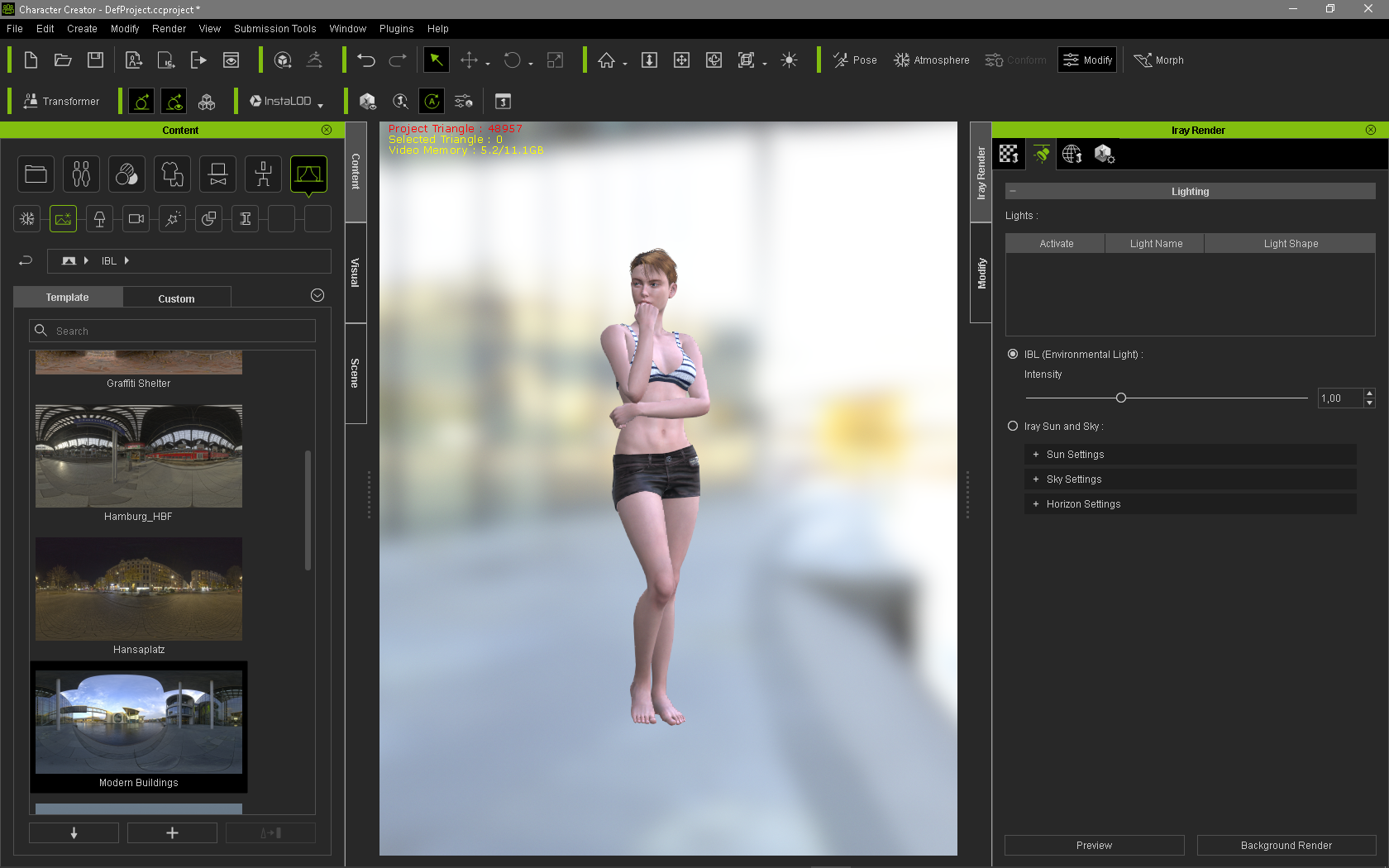Switch to Scene side tab
This screenshot has height=868, width=1389.
click(x=356, y=374)
